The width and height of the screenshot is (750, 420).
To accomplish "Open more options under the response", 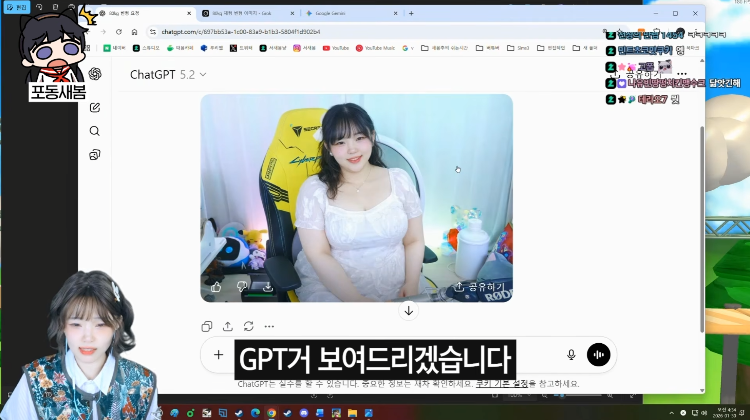I will click(x=269, y=326).
